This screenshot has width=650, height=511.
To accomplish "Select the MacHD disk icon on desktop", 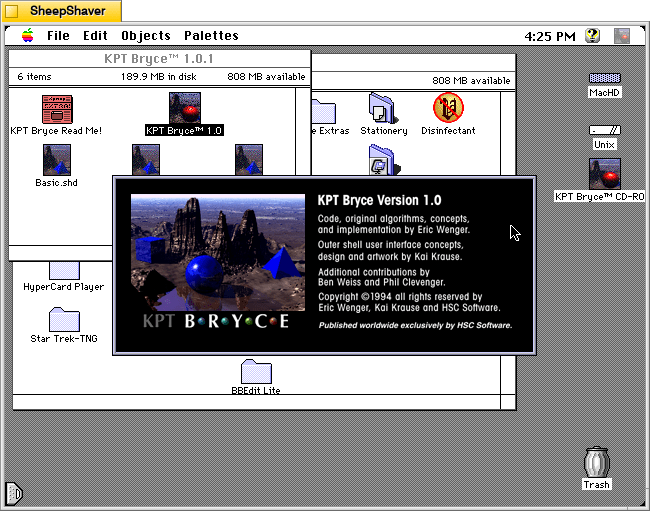I will tap(604, 78).
